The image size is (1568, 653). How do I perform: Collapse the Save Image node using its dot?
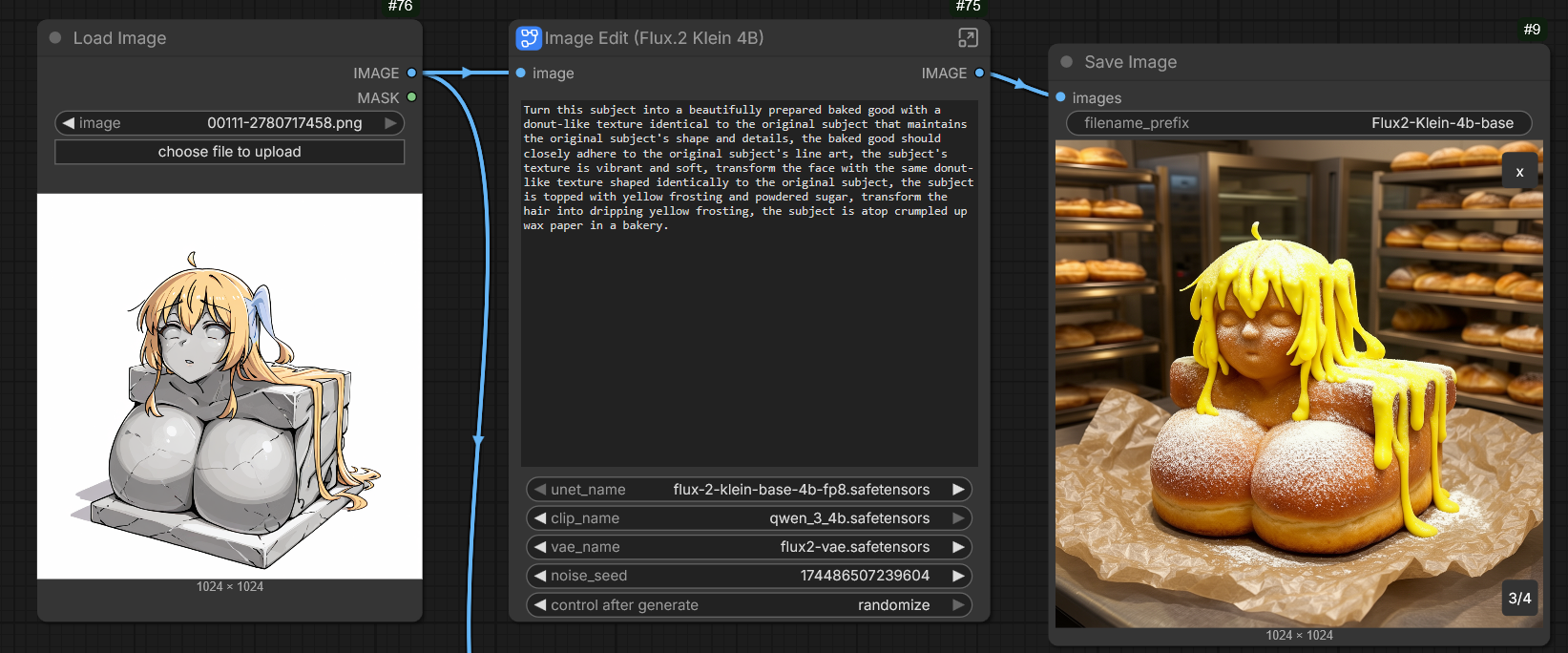pyautogui.click(x=1067, y=62)
